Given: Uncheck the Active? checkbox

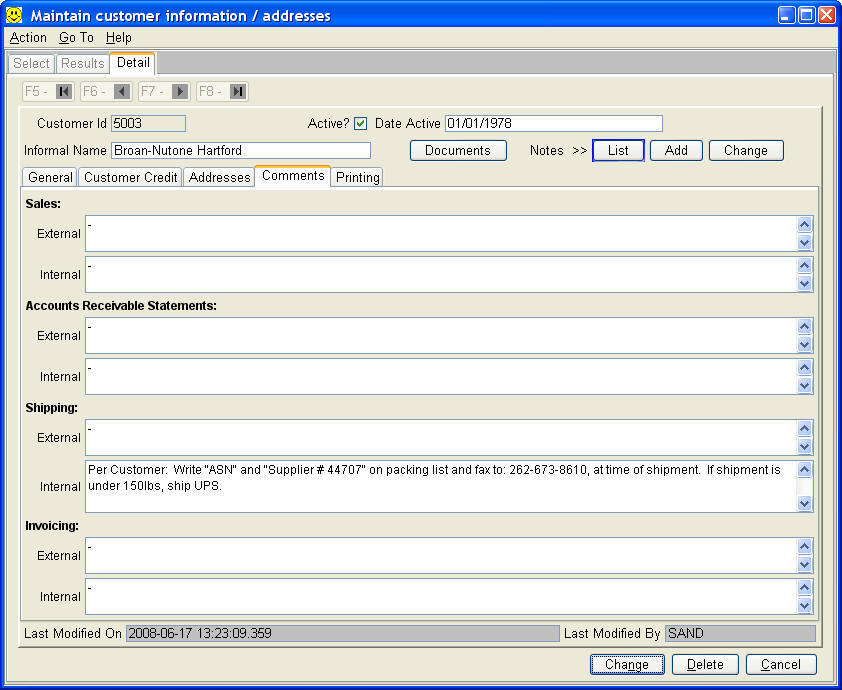Looking at the screenshot, I should click(360, 124).
